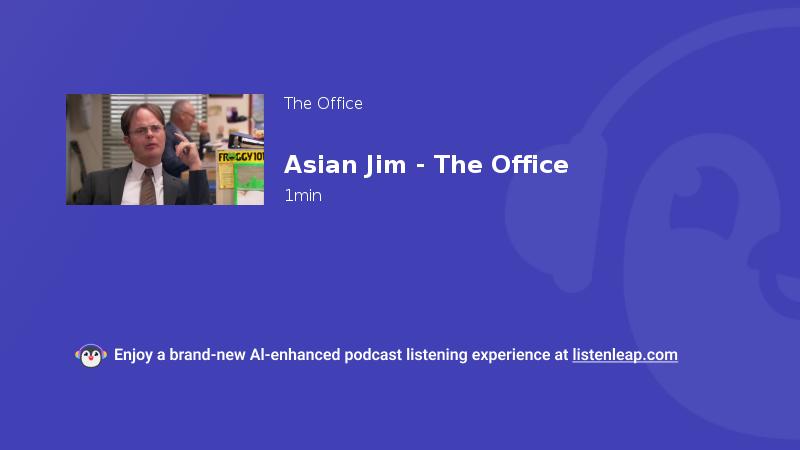
Task: Click the 'Asian Jim - The Office' title
Action: coord(426,165)
